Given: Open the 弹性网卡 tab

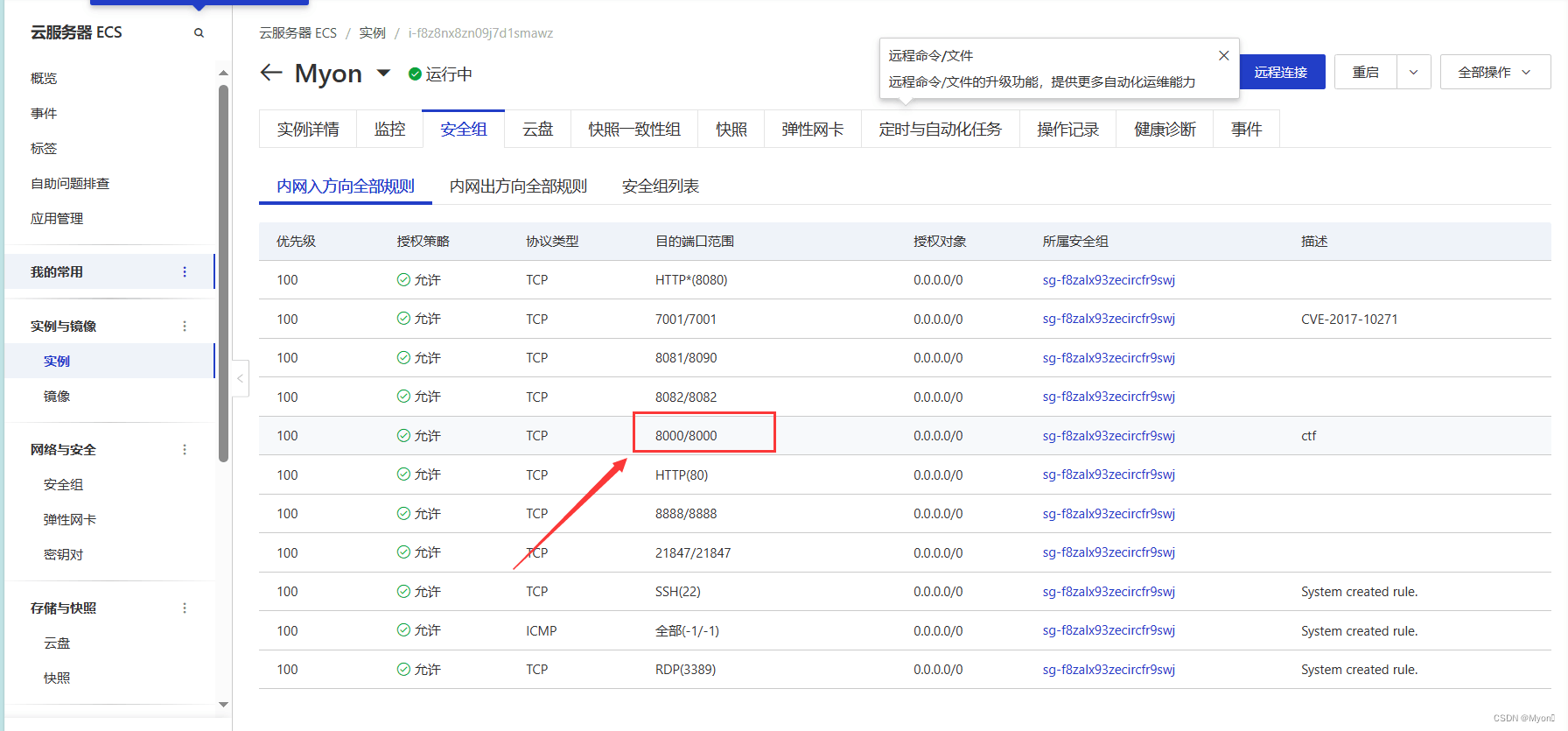Looking at the screenshot, I should pos(812,129).
